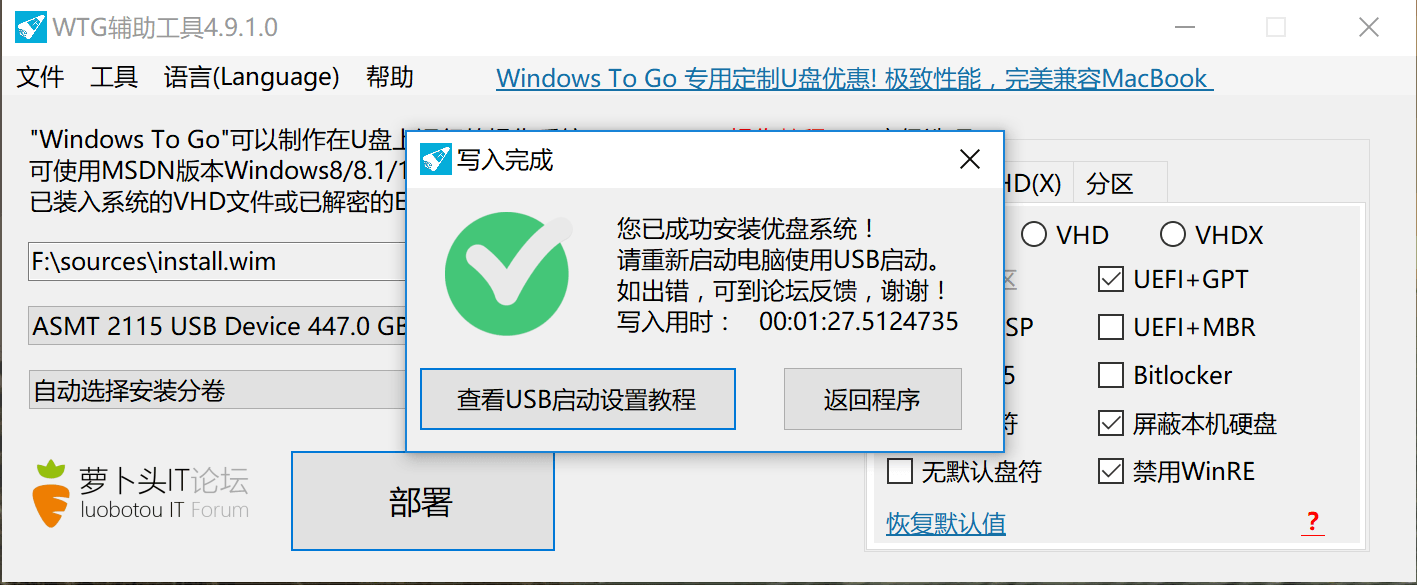Select the VHD radio button
Screen dimensions: 1417x585
pyautogui.click(x=1033, y=235)
